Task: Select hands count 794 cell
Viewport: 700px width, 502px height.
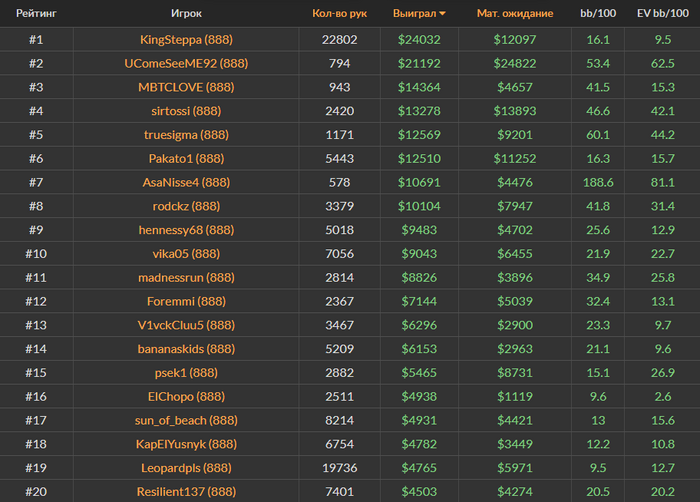Action: (339, 63)
